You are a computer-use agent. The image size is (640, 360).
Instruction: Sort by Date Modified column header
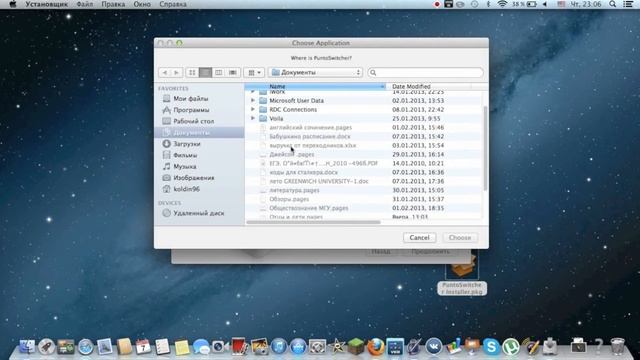[x=429, y=86]
